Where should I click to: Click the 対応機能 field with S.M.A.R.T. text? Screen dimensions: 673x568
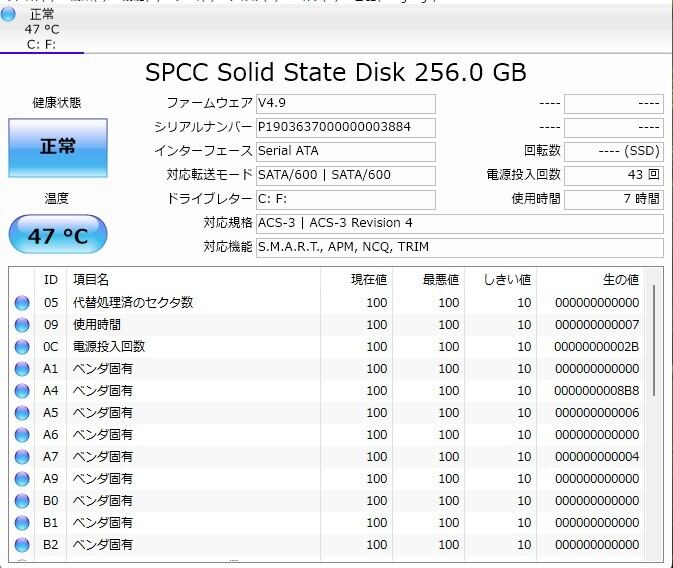pyautogui.click(x=459, y=247)
